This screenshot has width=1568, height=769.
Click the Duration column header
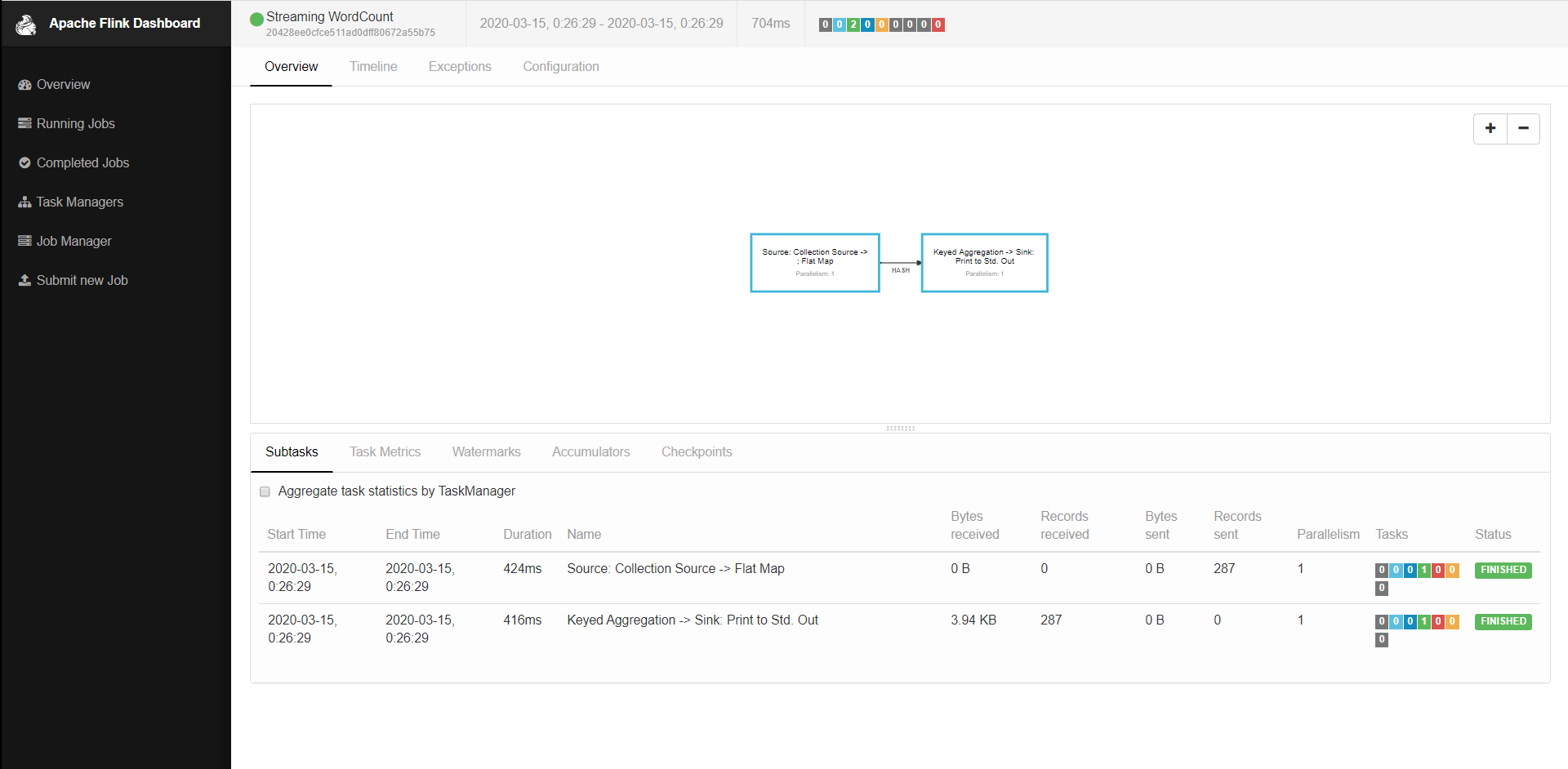[527, 535]
